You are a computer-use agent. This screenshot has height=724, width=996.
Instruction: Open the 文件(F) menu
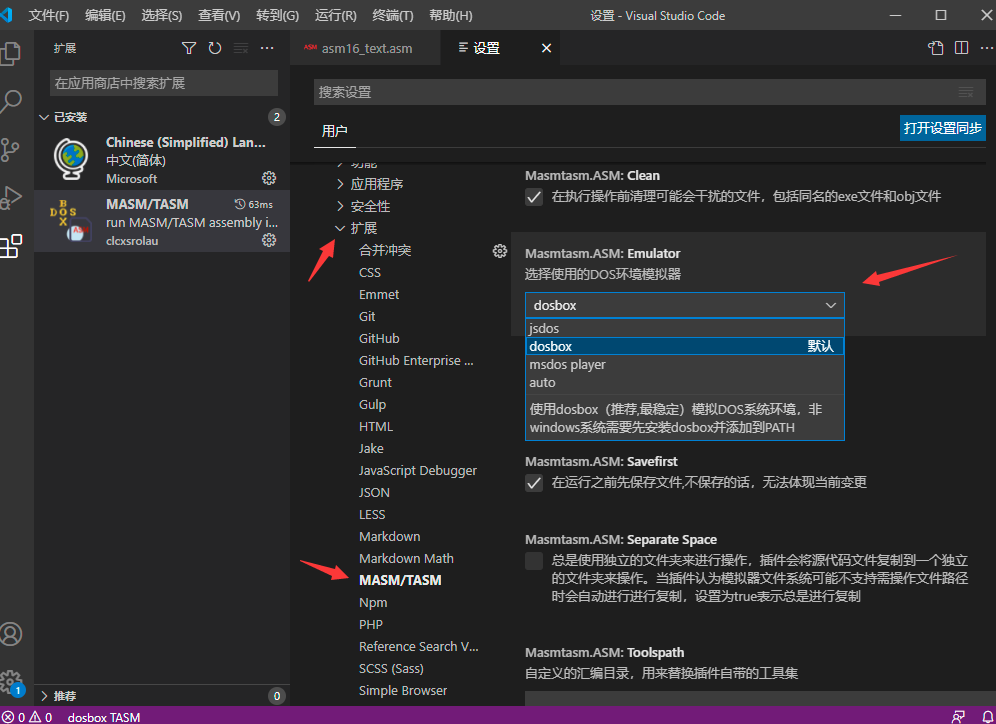click(49, 15)
